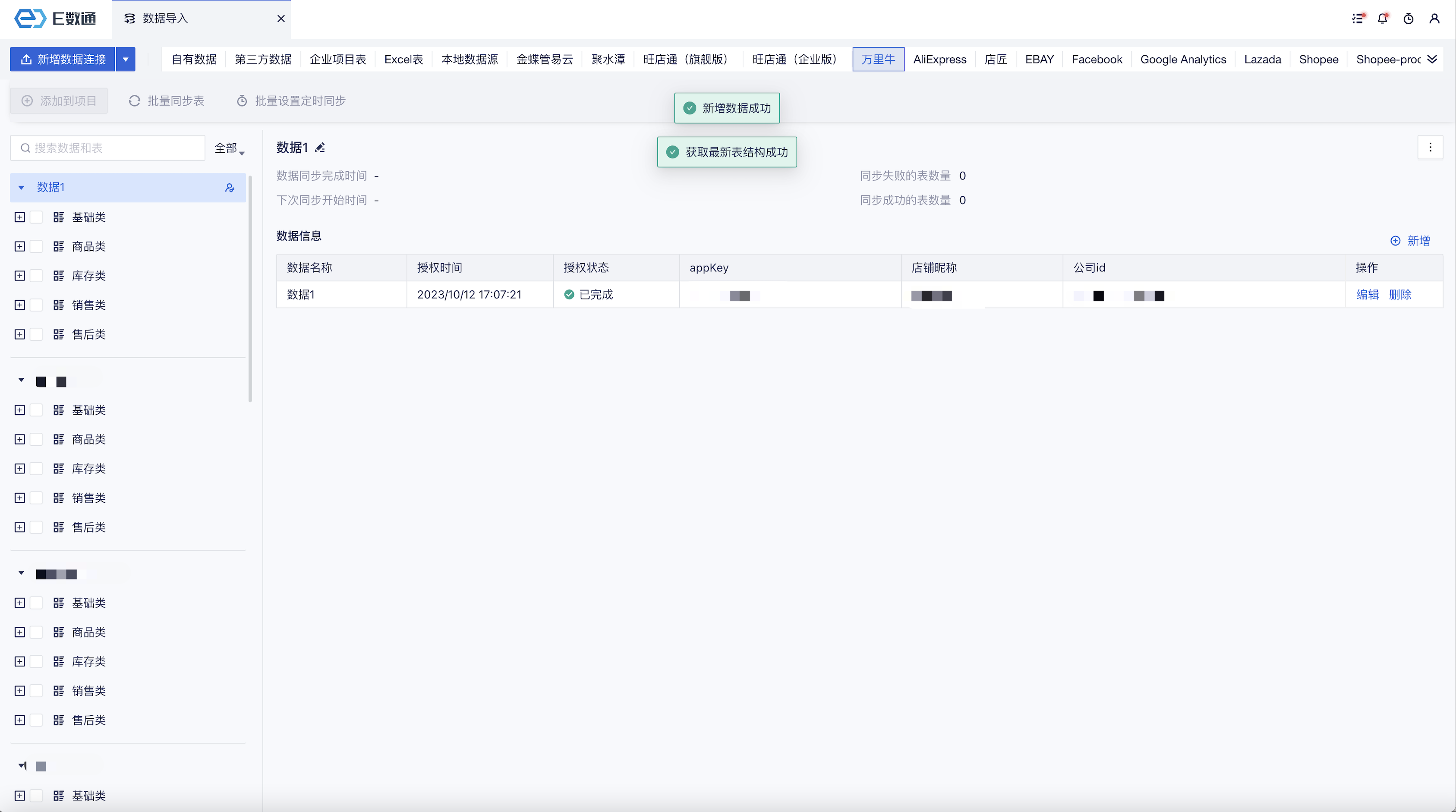Check the first 商品类 checkbox under 数据1
Screen dimensions: 1456x812
point(36,246)
